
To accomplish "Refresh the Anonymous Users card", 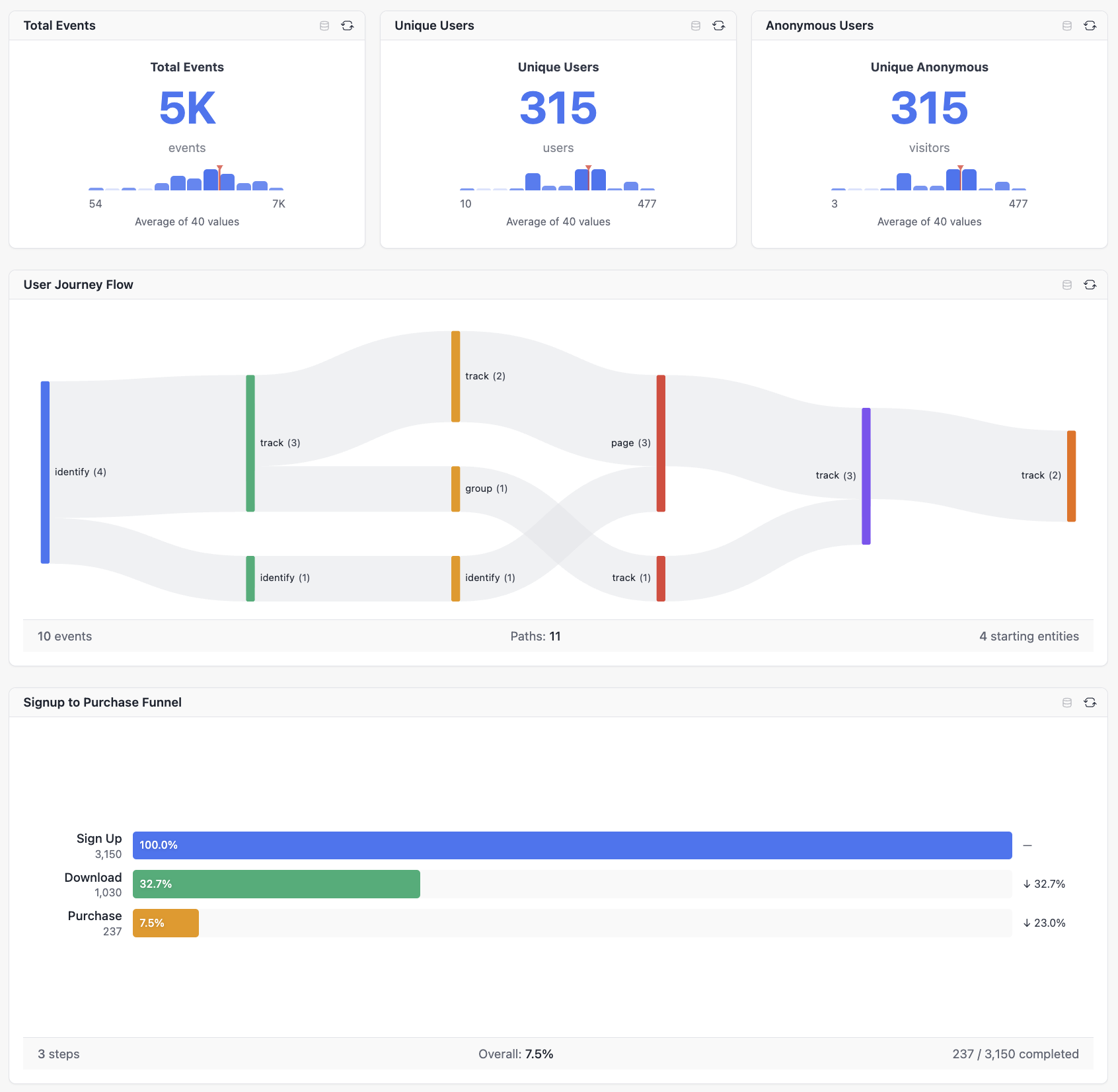I will pos(1090,25).
